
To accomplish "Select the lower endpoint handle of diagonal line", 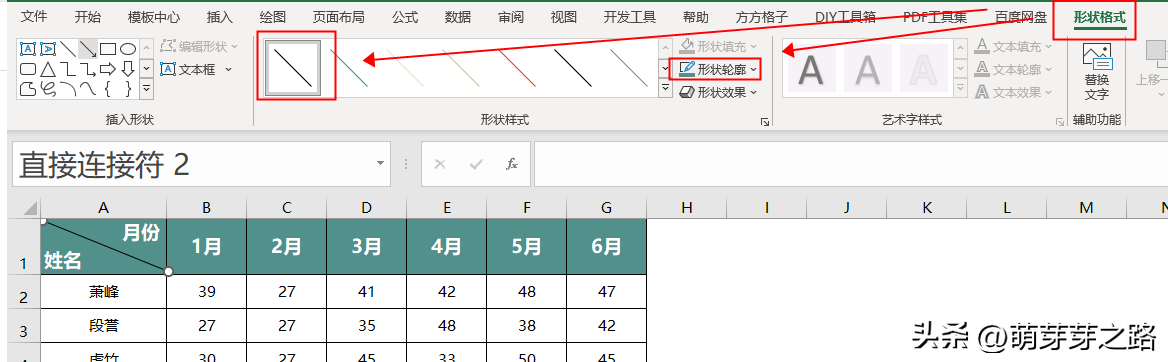I will pyautogui.click(x=168, y=272).
